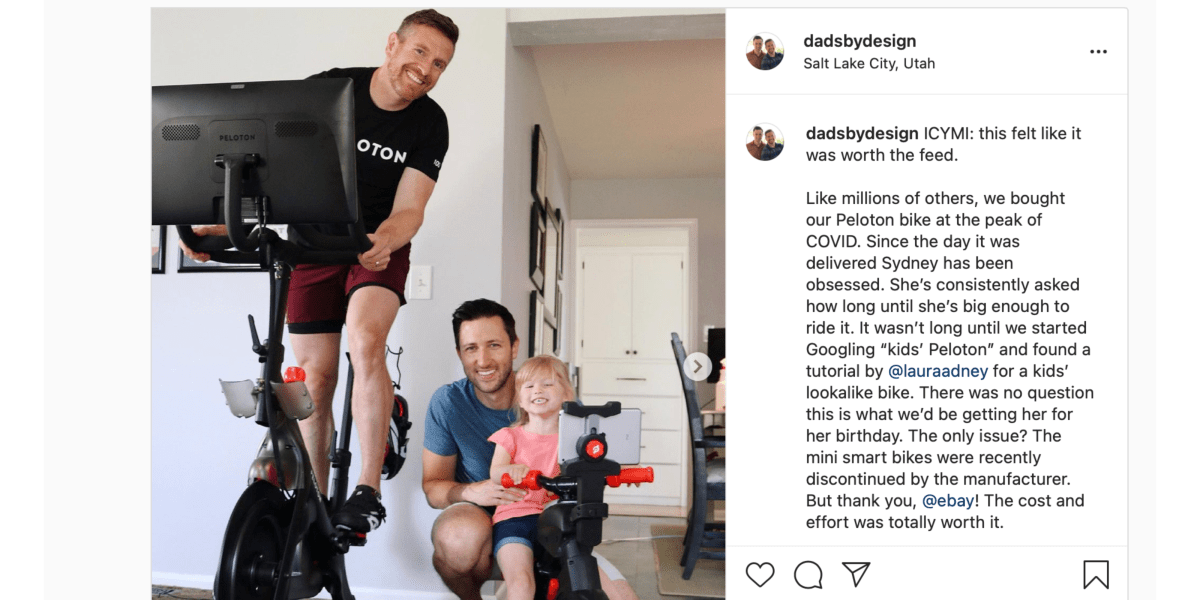1200x600 pixels.
Task: Open dadsbydesign username in caption
Action: click(x=862, y=133)
